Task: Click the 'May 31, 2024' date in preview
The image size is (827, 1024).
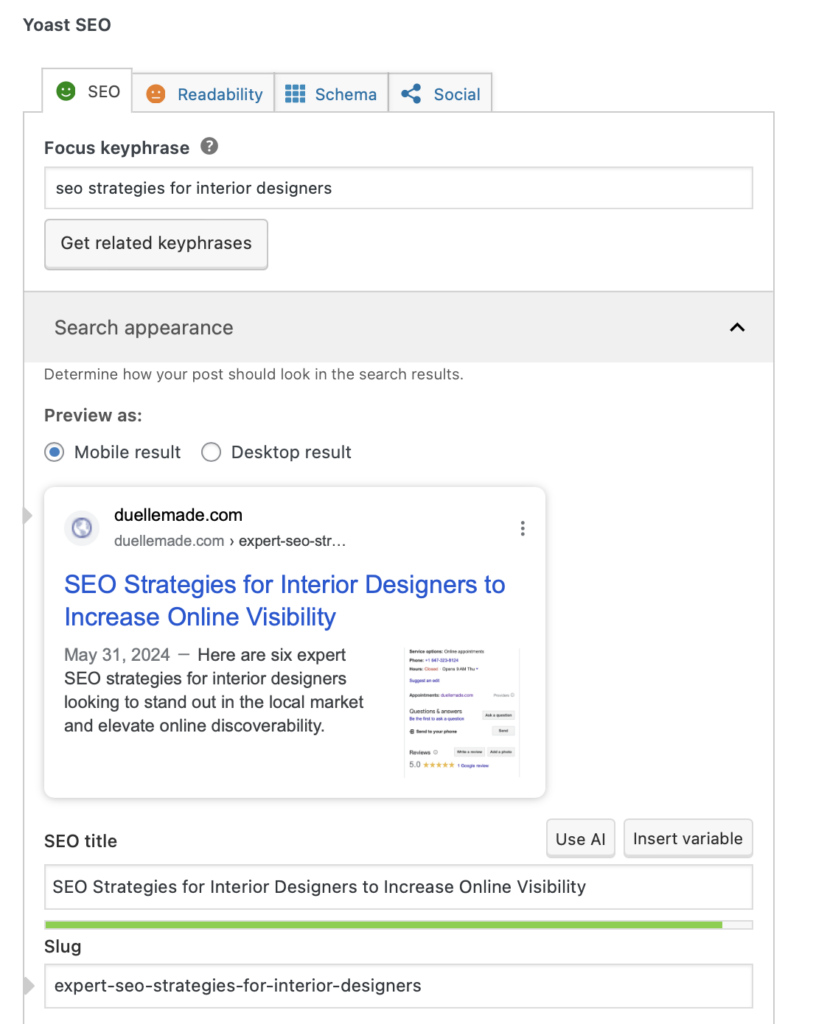Action: (x=117, y=654)
